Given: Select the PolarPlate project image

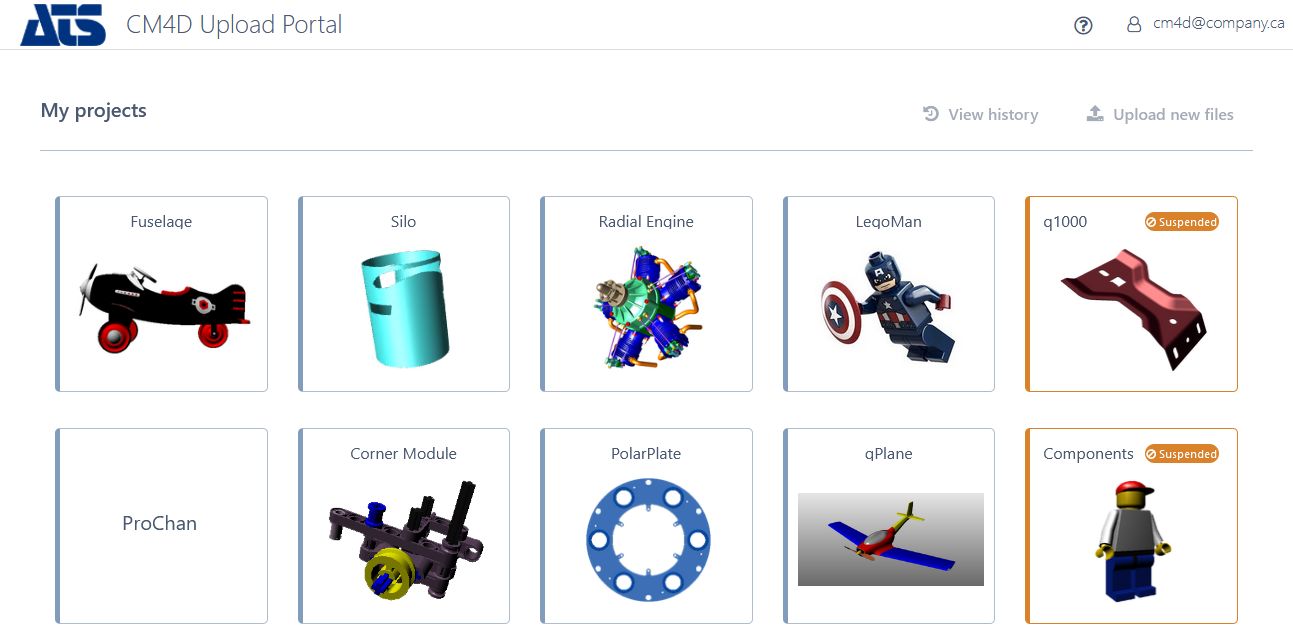Looking at the screenshot, I should click(648, 540).
